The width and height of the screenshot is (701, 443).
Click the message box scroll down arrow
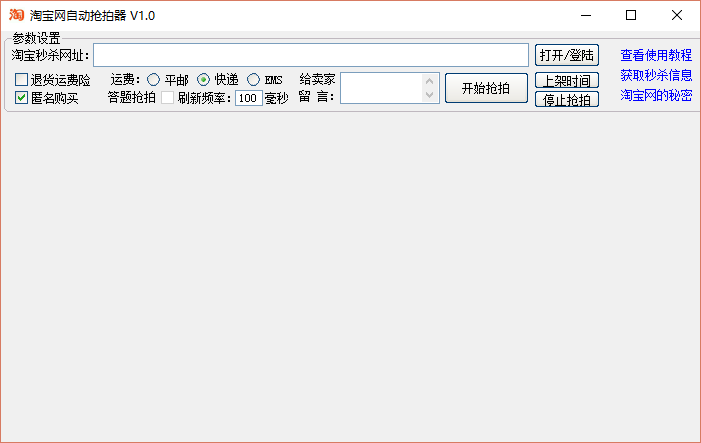coord(430,95)
